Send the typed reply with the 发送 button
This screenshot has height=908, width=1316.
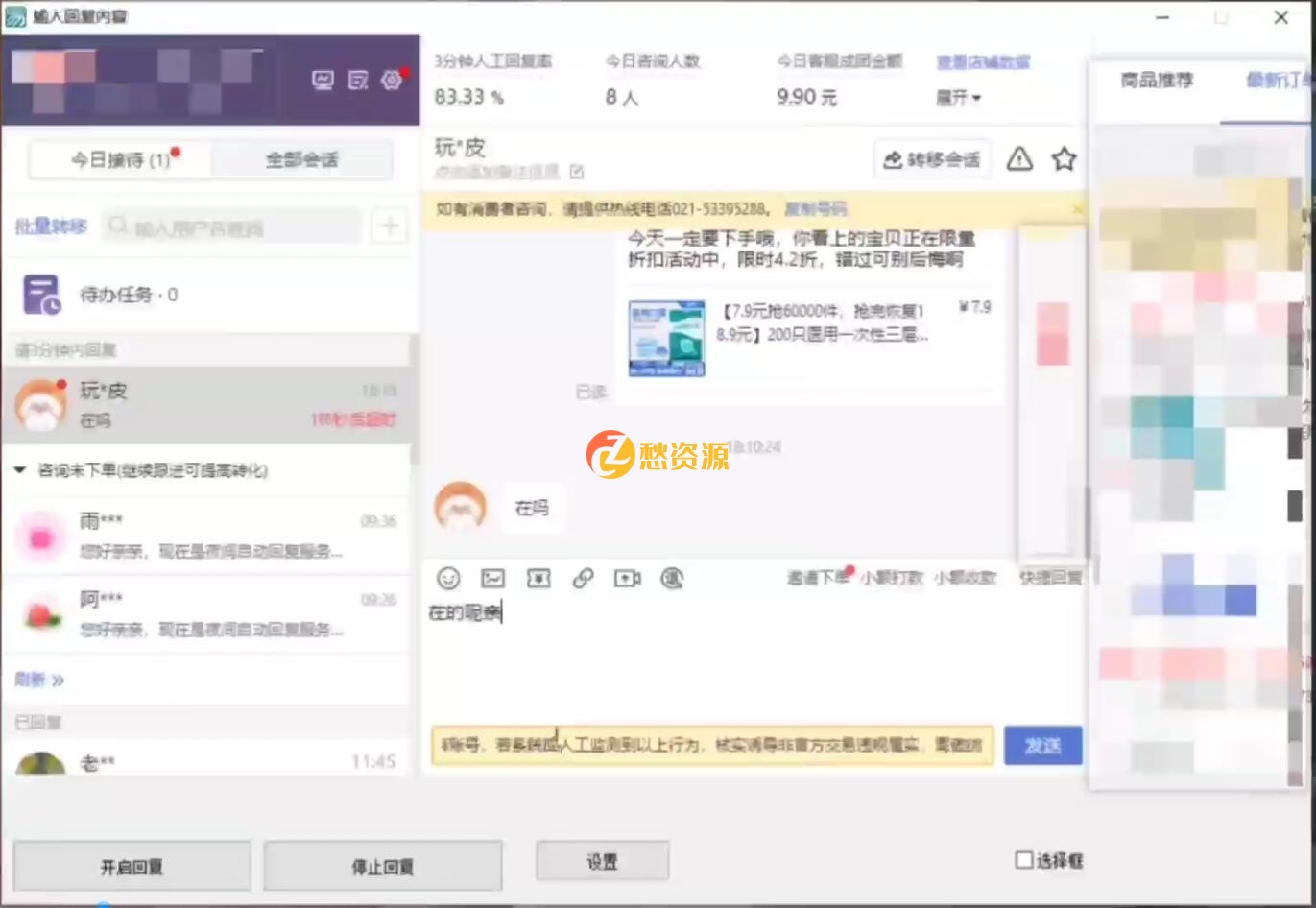pos(1042,746)
